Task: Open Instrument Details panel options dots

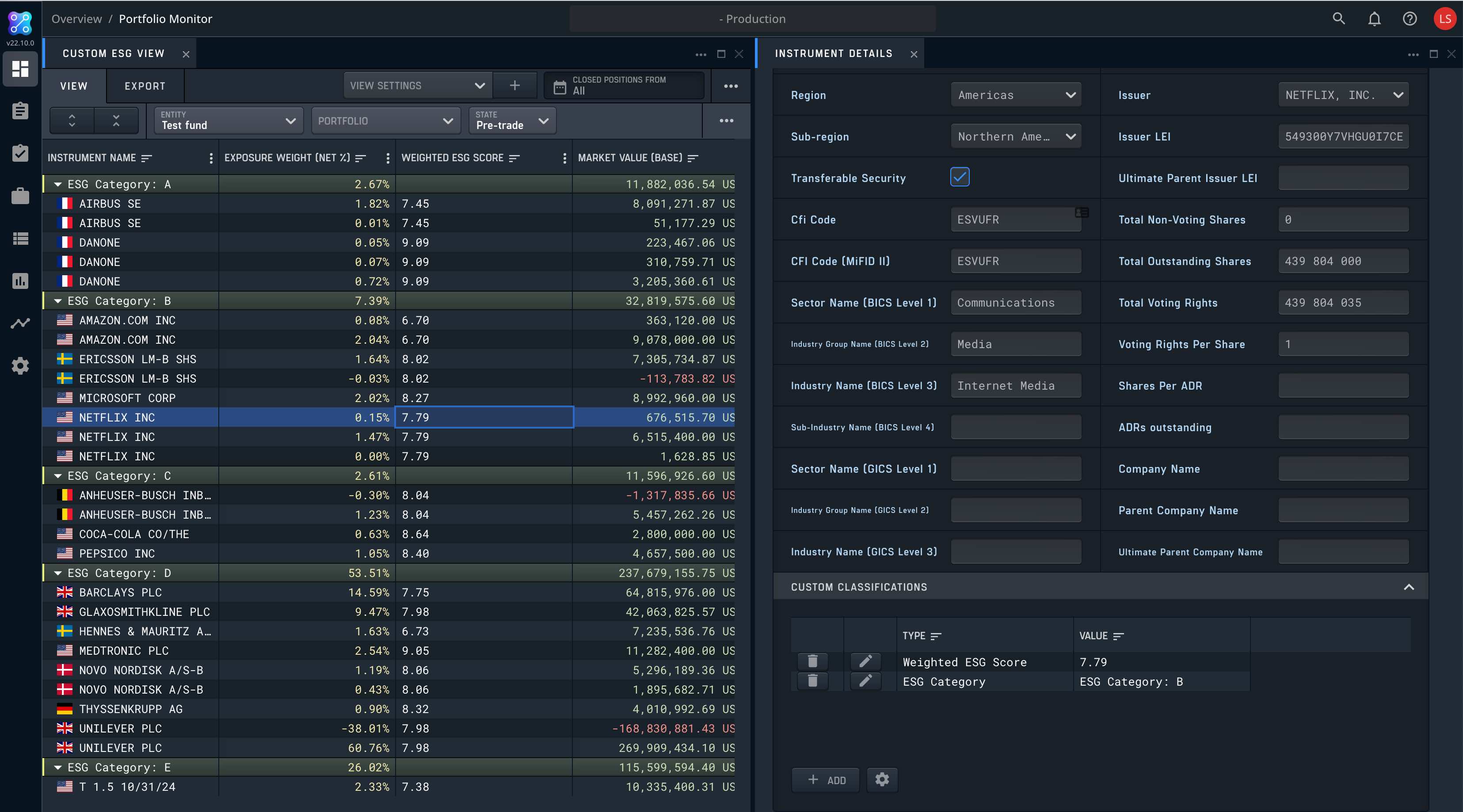Action: (1413, 54)
